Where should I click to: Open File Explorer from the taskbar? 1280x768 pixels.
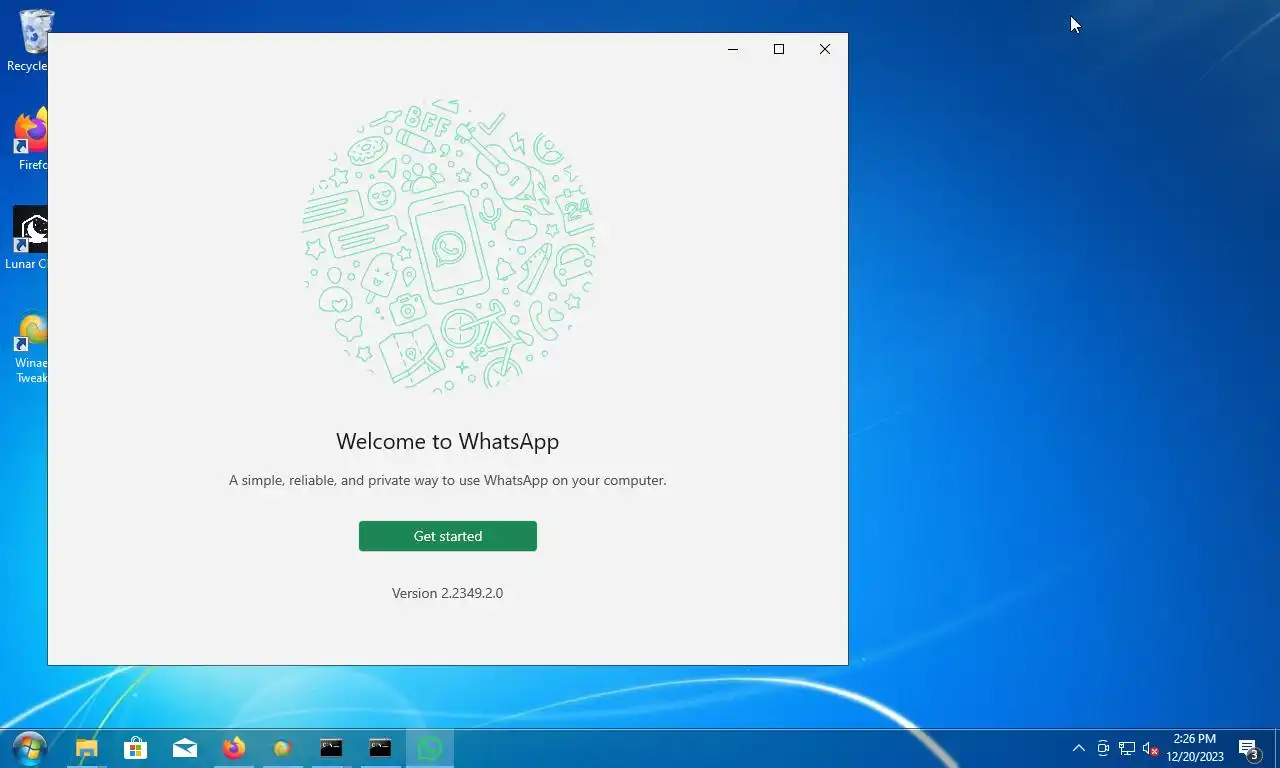click(x=87, y=748)
